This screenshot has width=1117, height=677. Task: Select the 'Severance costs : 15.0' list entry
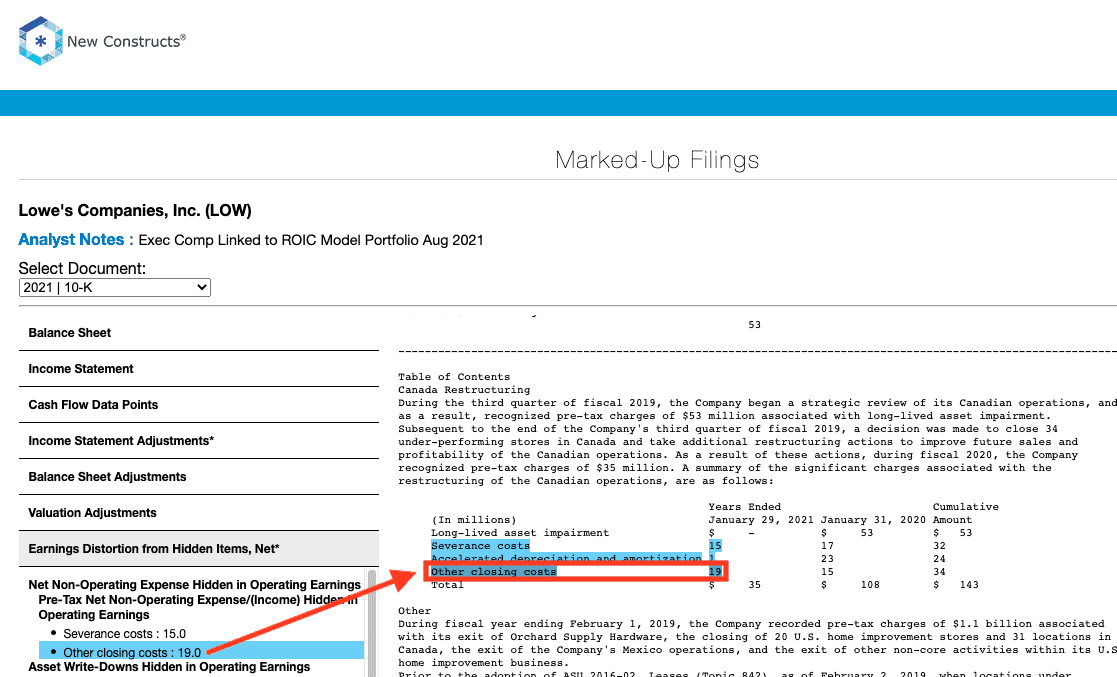(124, 634)
